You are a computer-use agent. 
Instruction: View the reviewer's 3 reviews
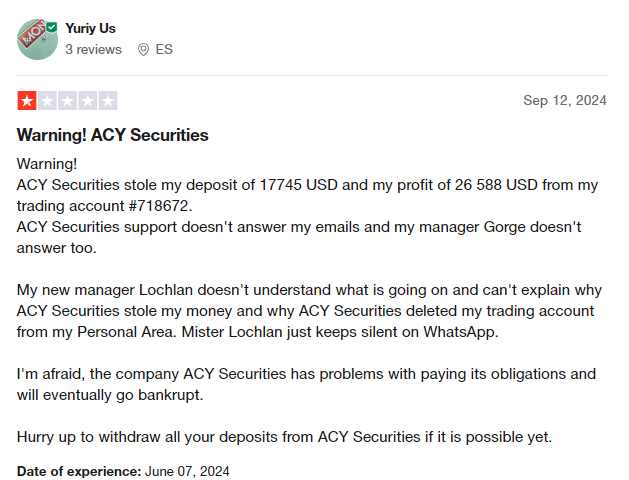[93, 49]
